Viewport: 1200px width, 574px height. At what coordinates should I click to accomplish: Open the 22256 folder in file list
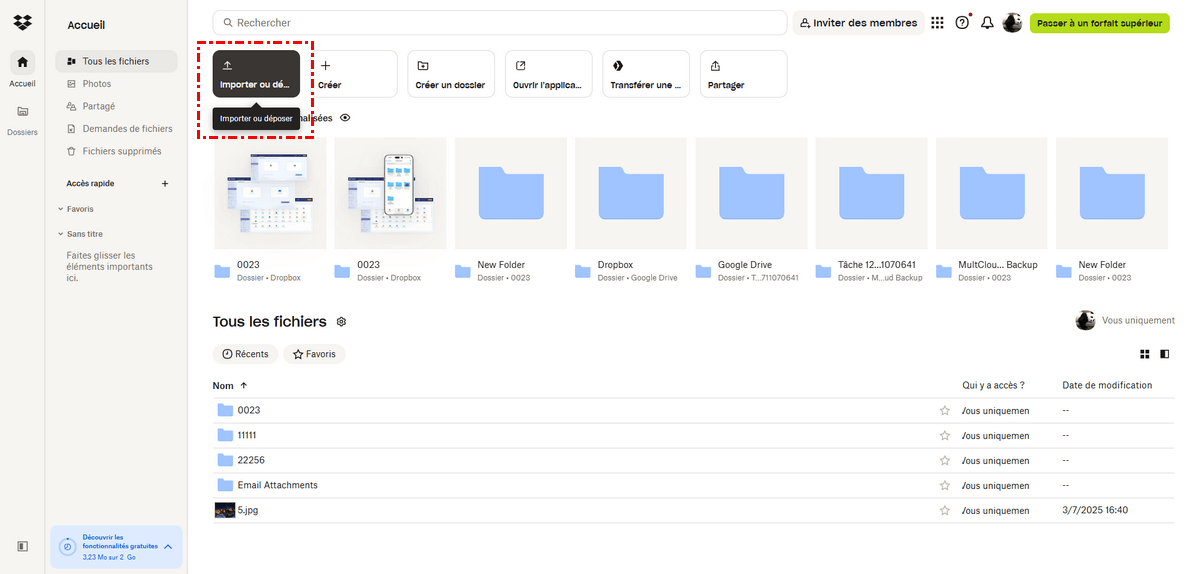point(251,460)
